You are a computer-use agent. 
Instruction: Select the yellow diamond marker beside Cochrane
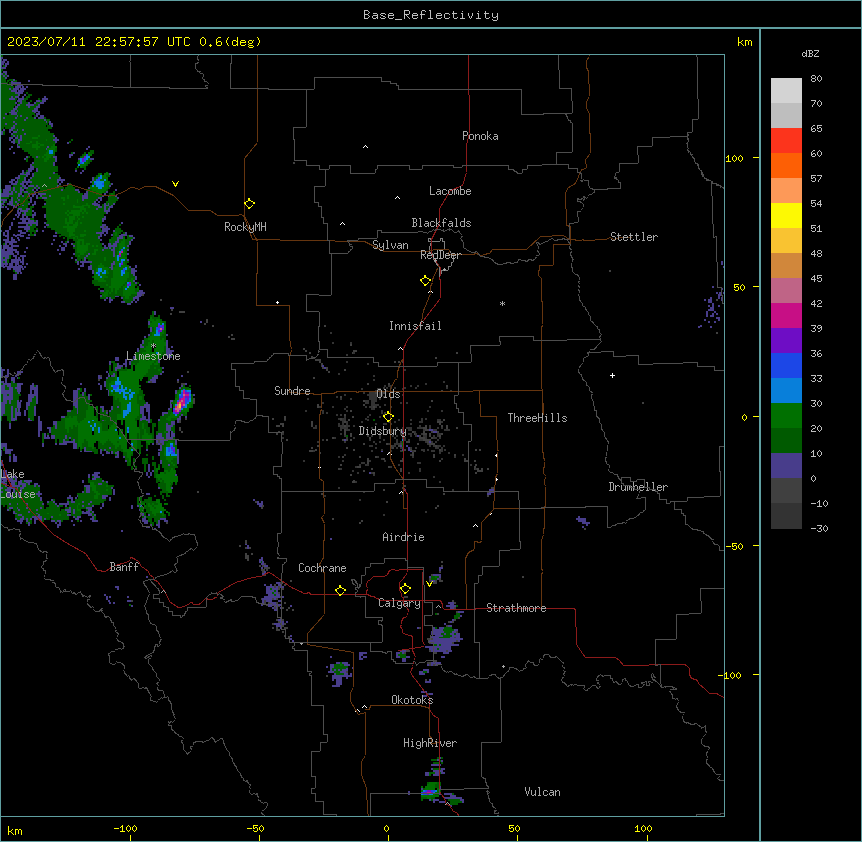pyautogui.click(x=340, y=590)
